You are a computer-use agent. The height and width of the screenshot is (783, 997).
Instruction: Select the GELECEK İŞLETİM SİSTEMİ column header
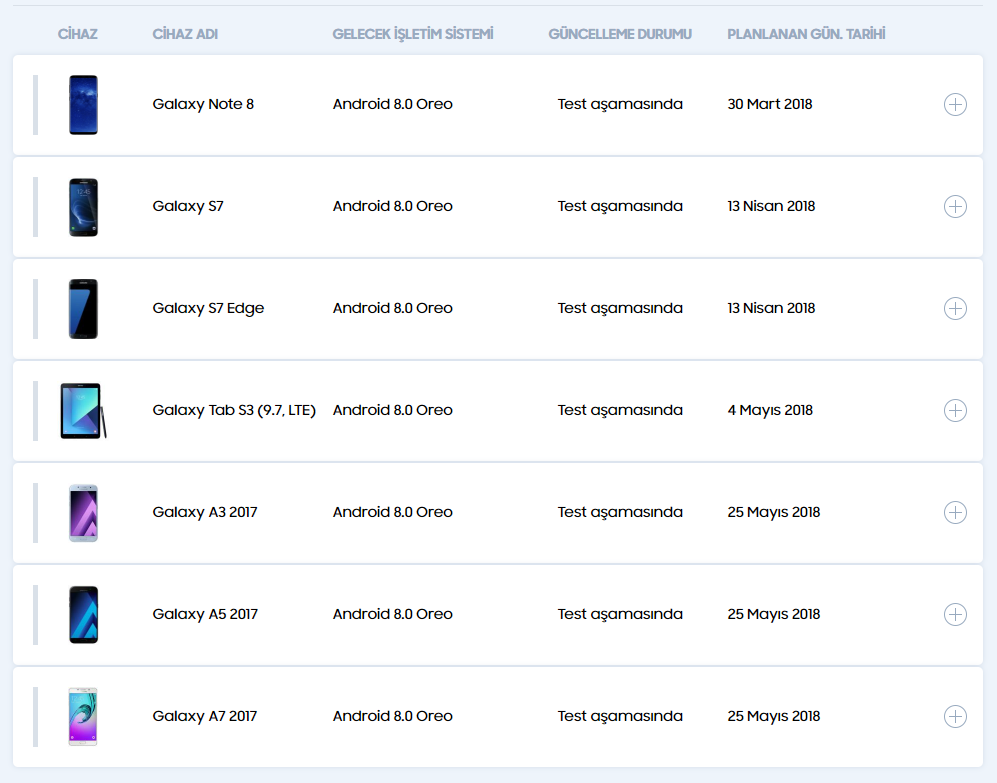click(x=413, y=34)
